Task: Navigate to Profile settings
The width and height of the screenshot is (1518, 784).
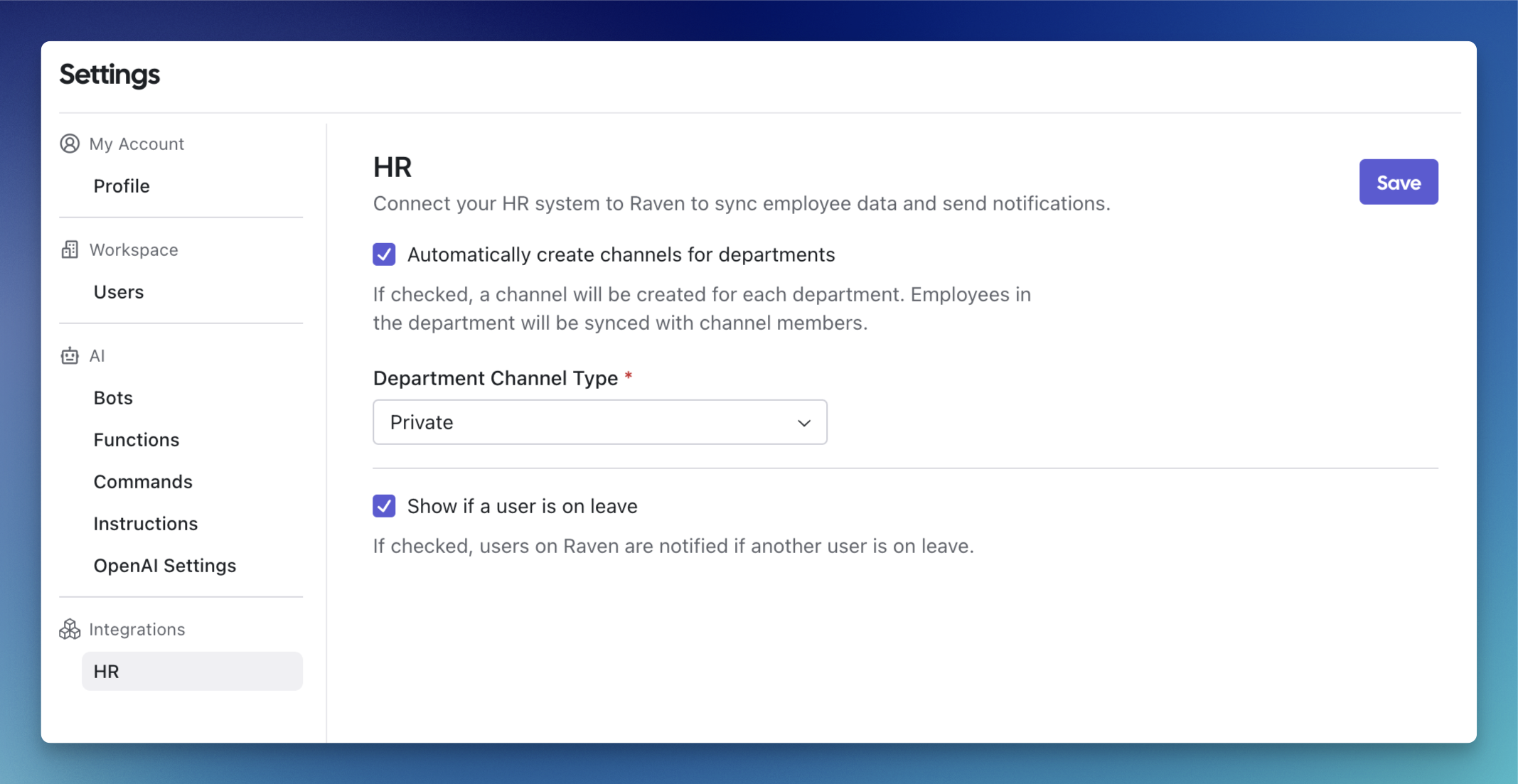Action: pos(122,185)
